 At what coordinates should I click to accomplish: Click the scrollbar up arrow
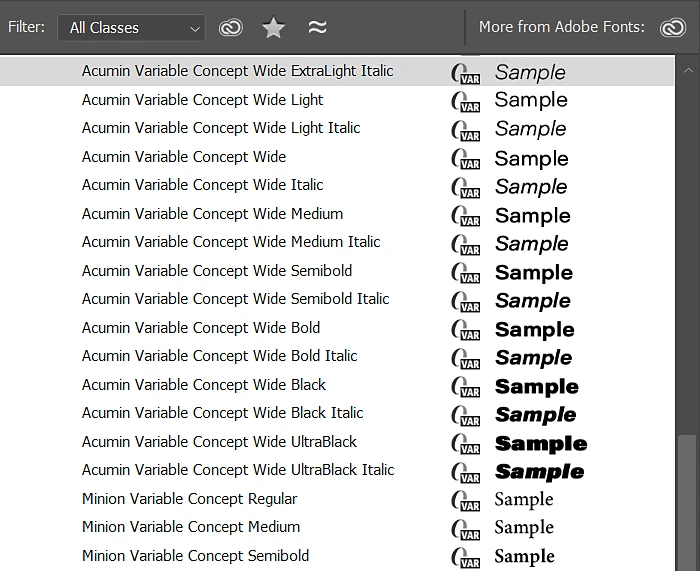(x=688, y=70)
